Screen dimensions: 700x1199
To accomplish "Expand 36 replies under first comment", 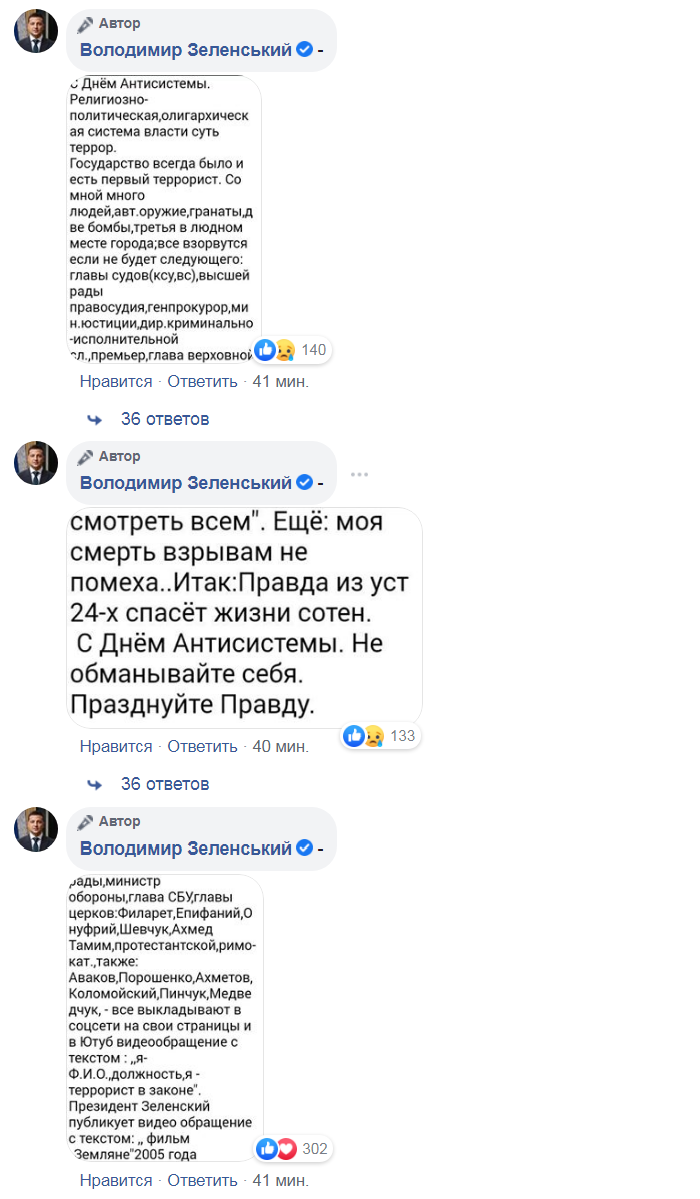I will (x=165, y=419).
